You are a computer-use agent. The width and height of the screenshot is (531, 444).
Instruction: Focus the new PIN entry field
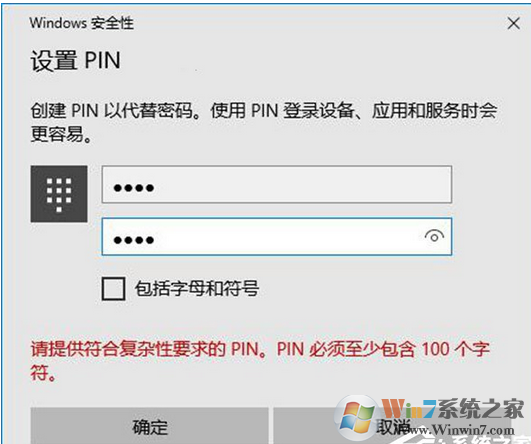277,184
